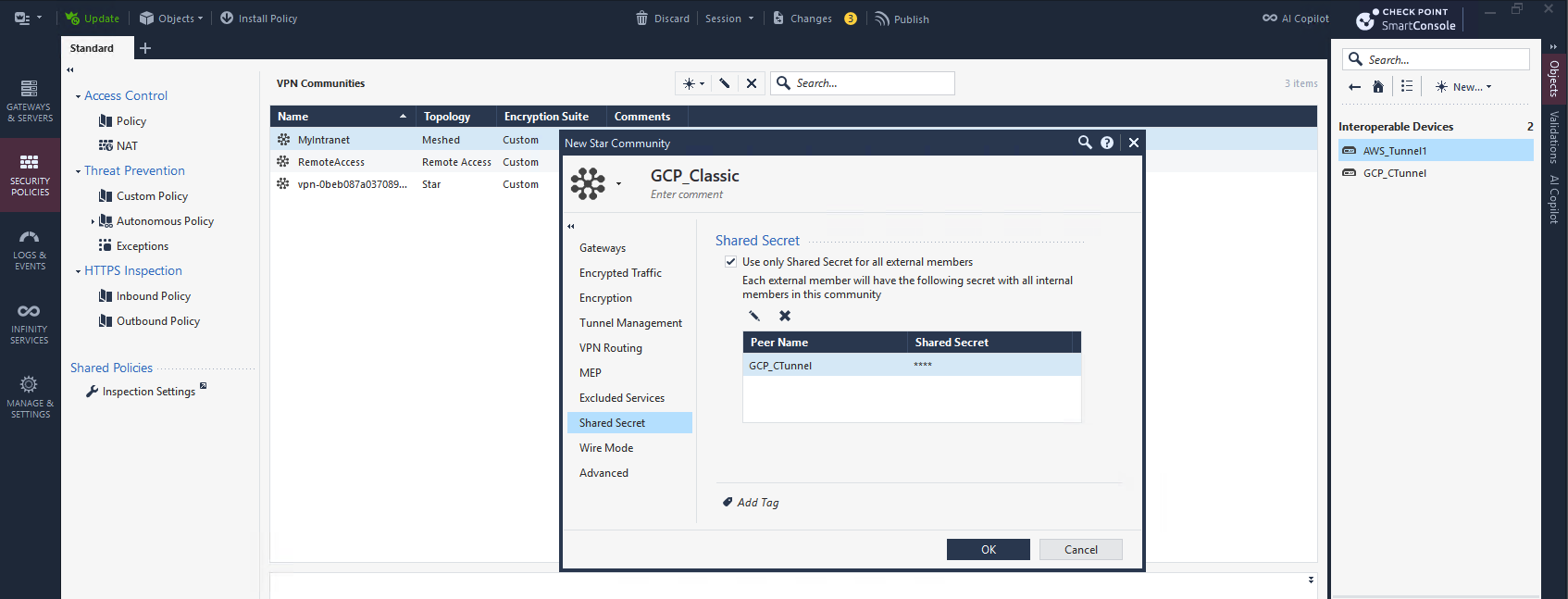
Task: Click the search magnifier in dialog title bar
Action: 1085,143
